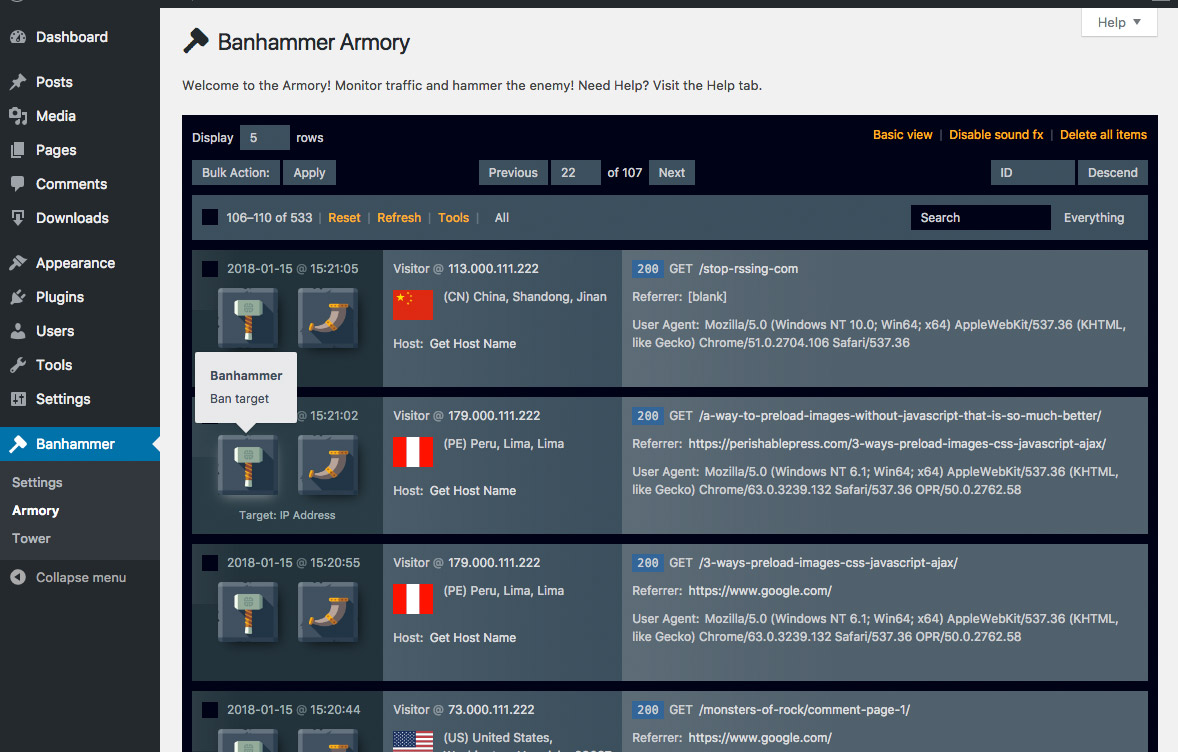
Task: Click Delete all items link
Action: [1104, 134]
